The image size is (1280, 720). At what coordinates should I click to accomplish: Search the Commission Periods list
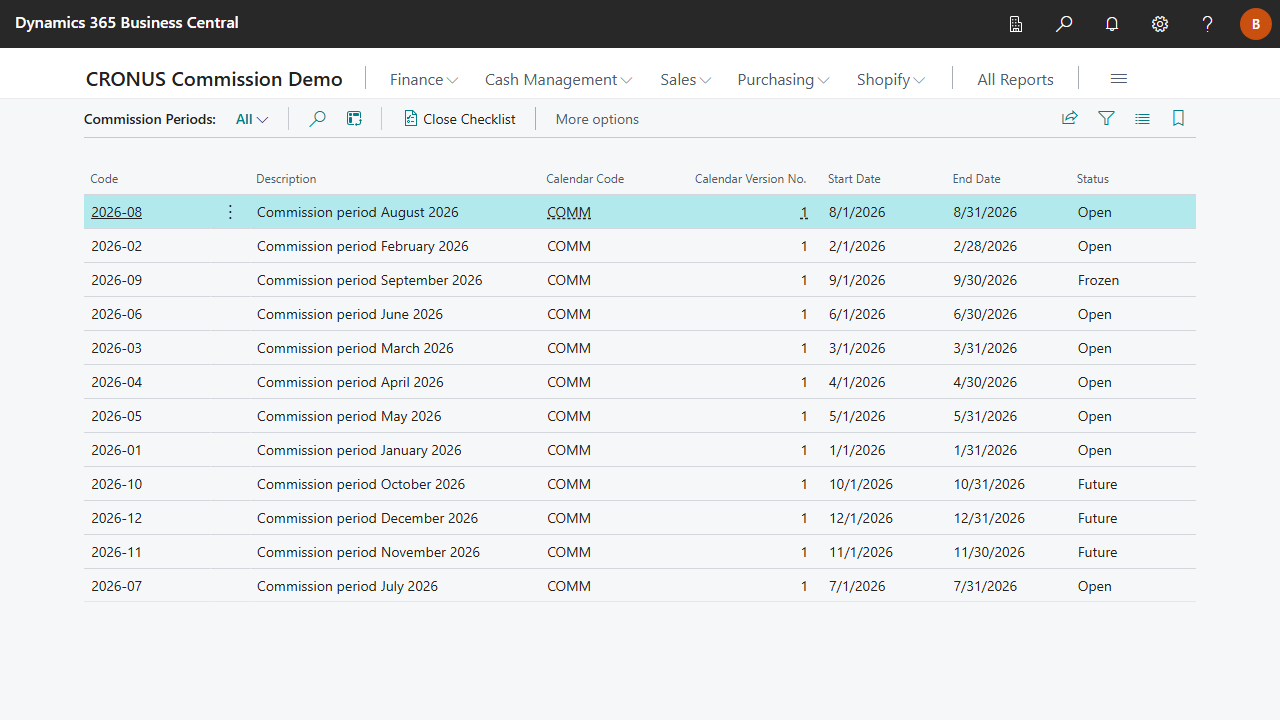tap(317, 119)
